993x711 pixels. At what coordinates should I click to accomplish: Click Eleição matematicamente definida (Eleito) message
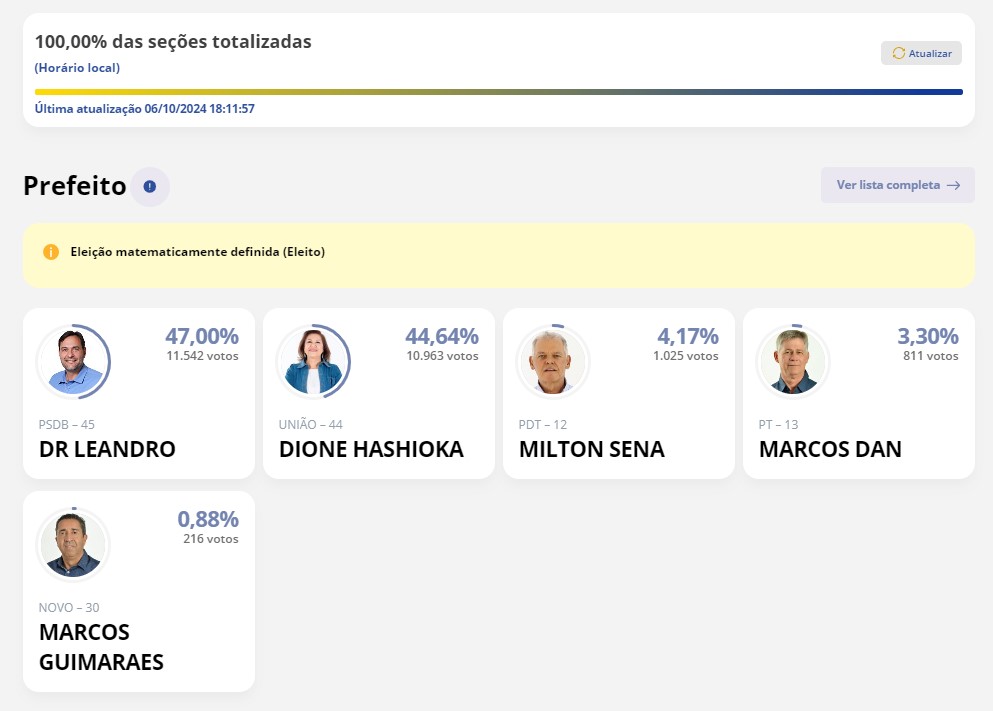[x=198, y=252]
